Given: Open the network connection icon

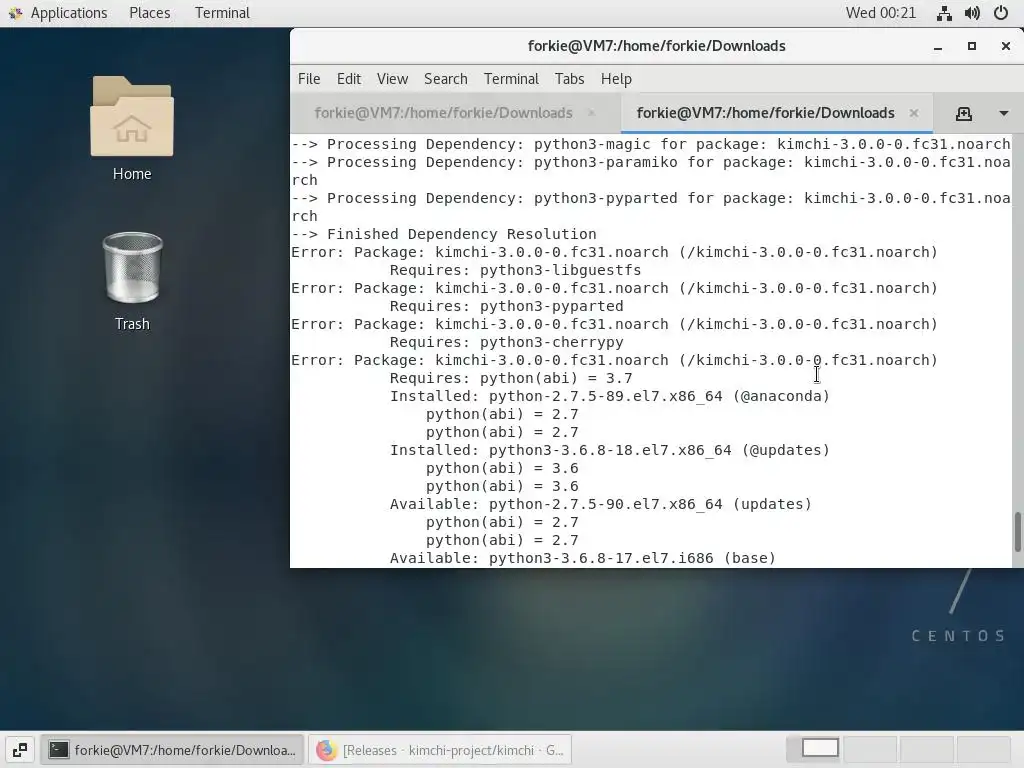Looking at the screenshot, I should (x=944, y=13).
